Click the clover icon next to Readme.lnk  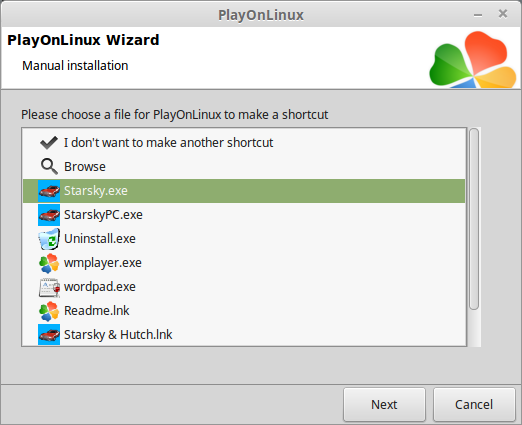coord(49,311)
